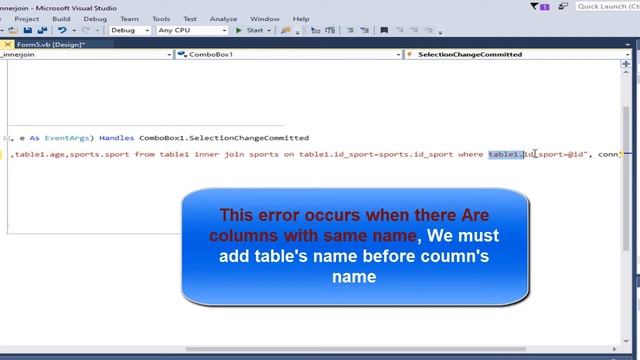Expand the Redo history dropdown arrow
This screenshot has width=640, height=360.
click(98, 31)
